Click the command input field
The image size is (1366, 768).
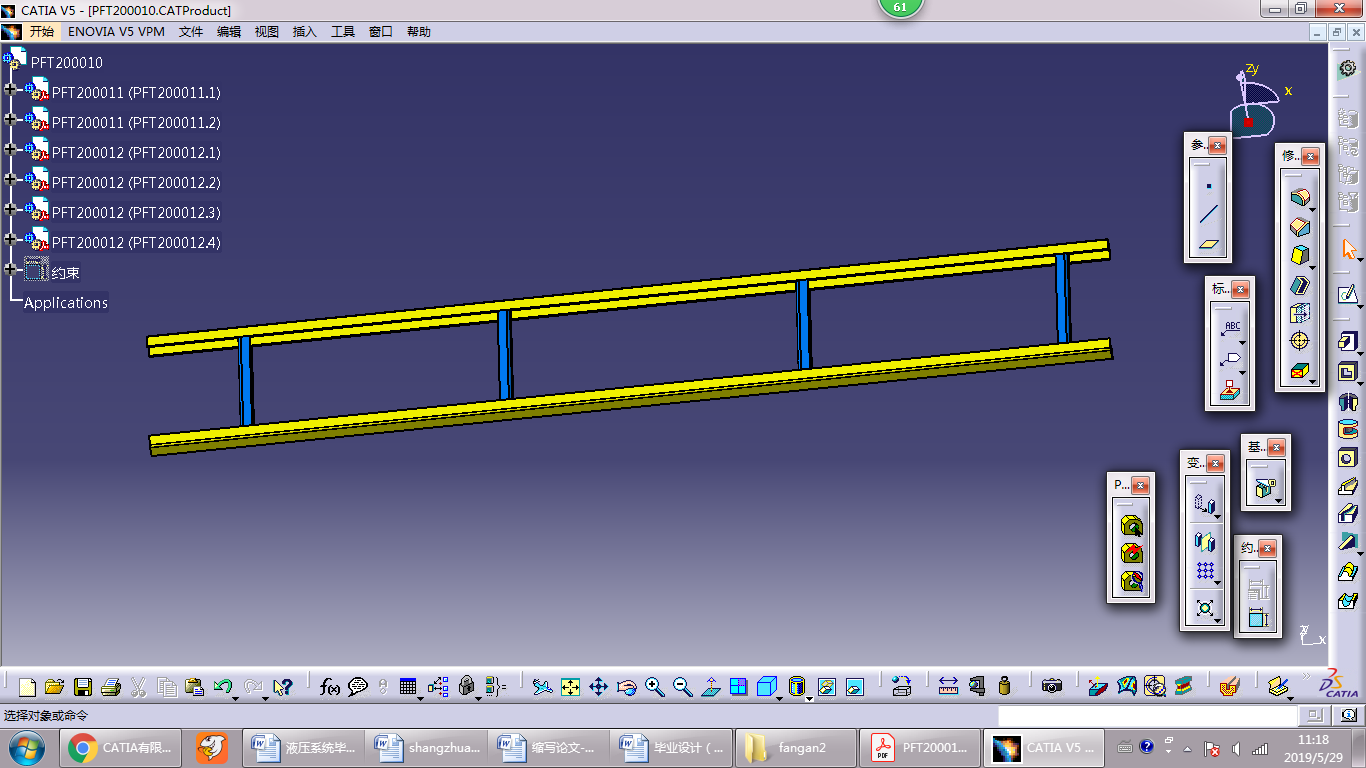click(x=1147, y=716)
